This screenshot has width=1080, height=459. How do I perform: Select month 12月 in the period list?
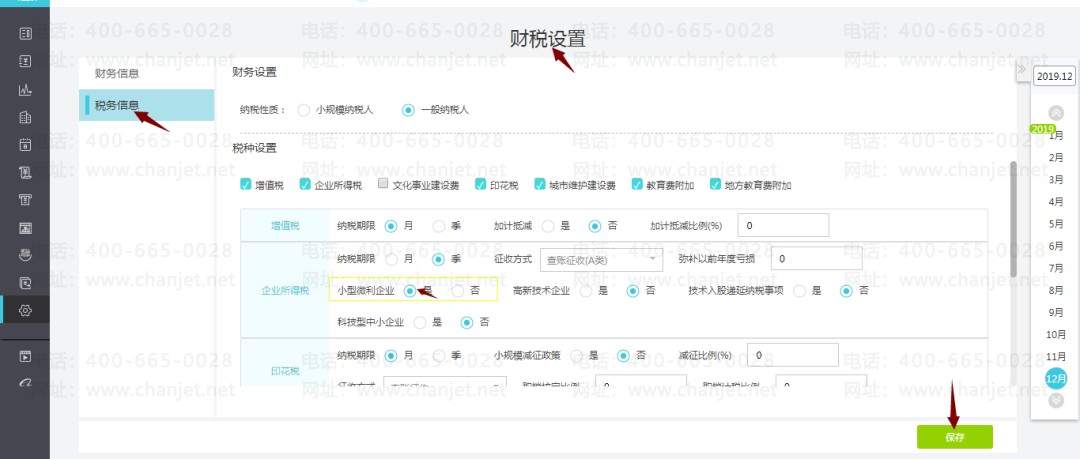coord(1056,378)
